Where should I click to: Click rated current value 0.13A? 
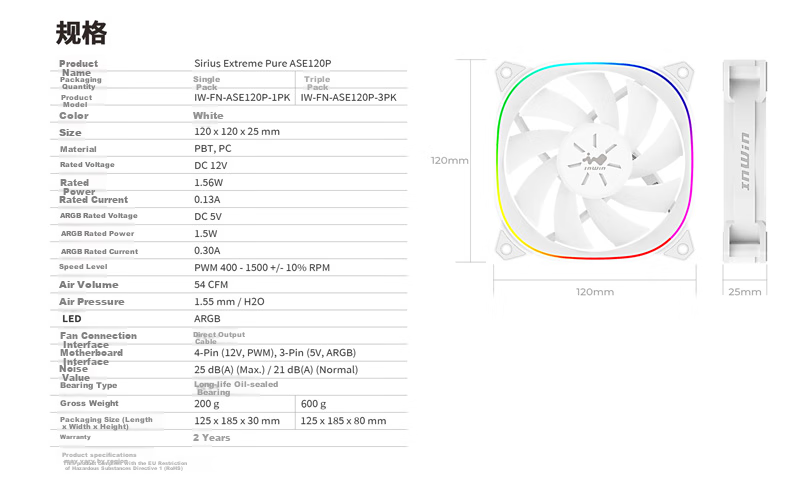[x=207, y=200]
